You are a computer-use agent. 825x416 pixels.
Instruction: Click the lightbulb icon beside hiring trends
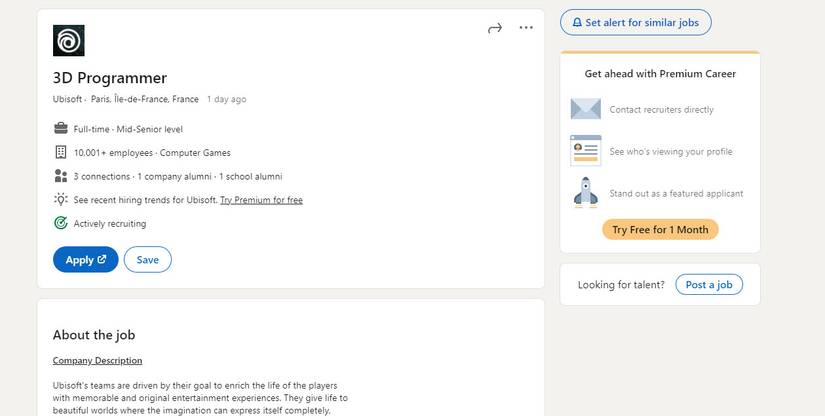(x=61, y=199)
